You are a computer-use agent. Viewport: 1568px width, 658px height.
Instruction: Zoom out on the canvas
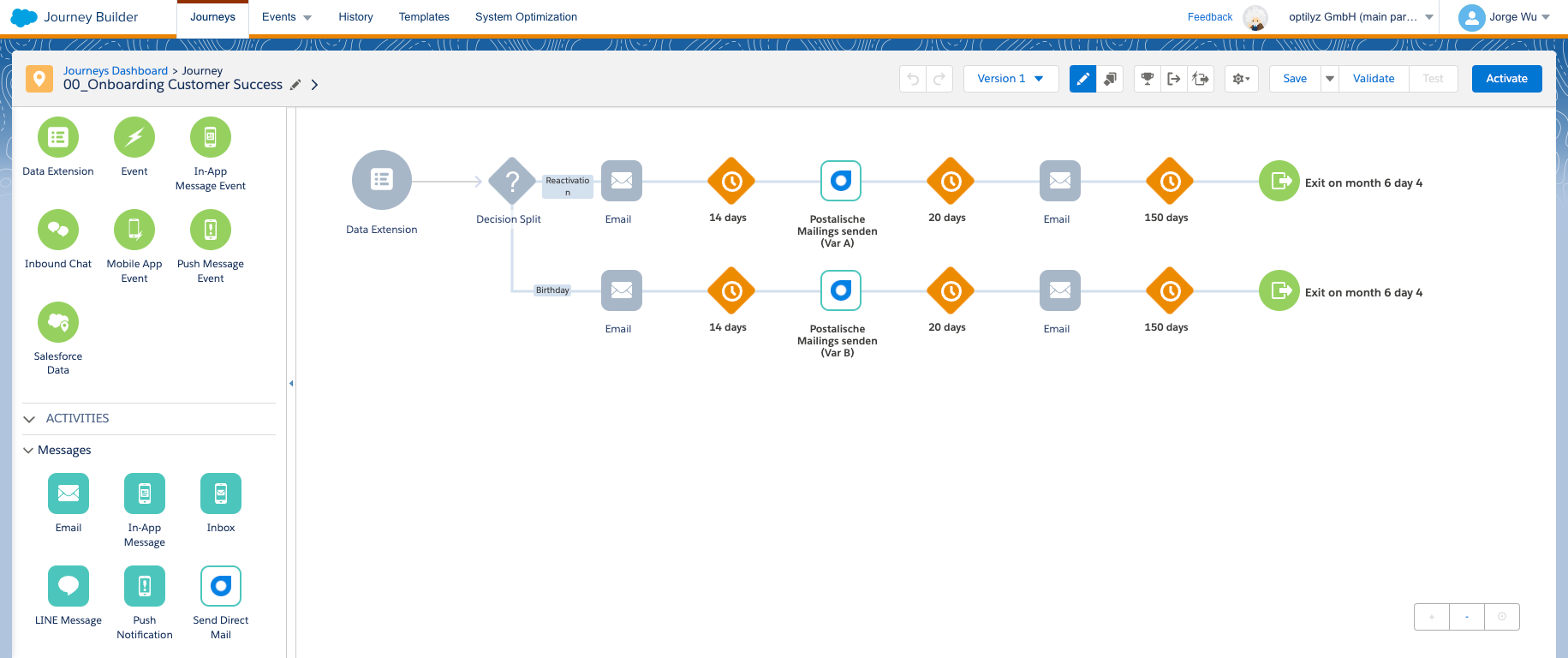tap(1467, 617)
